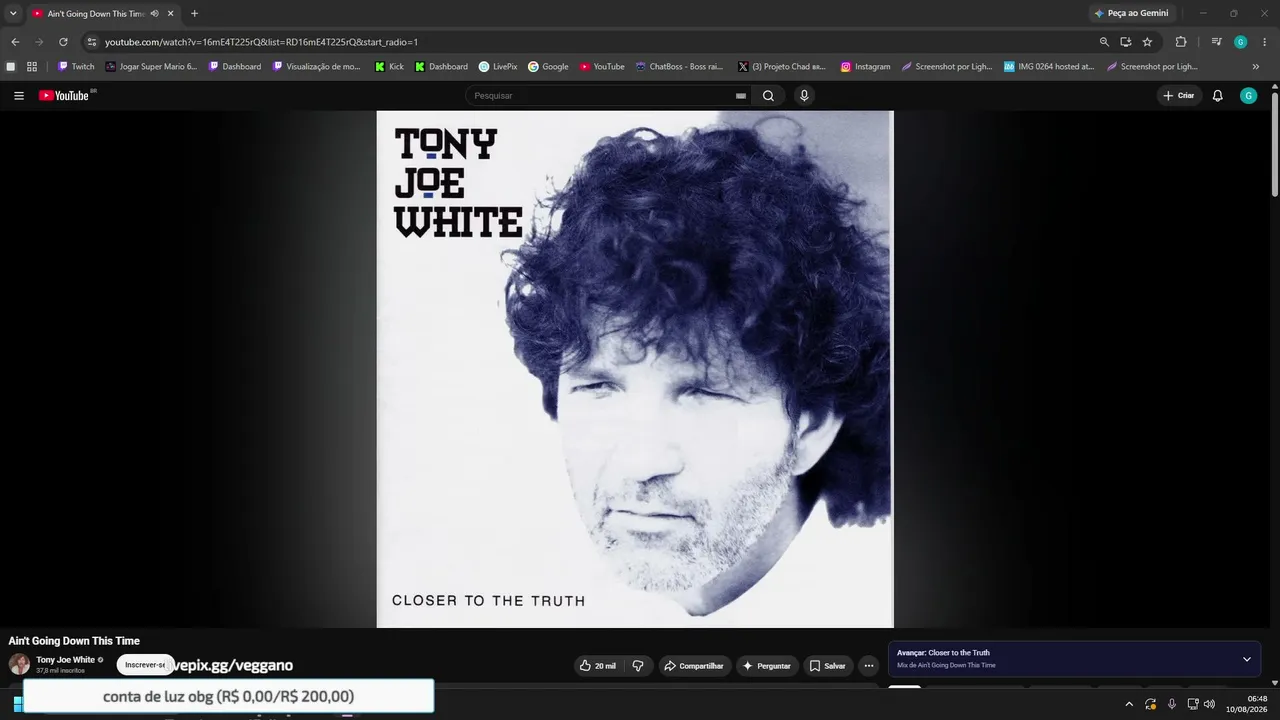Click the microphone icon in system tray
The height and width of the screenshot is (720, 1280).
pyautogui.click(x=1172, y=704)
